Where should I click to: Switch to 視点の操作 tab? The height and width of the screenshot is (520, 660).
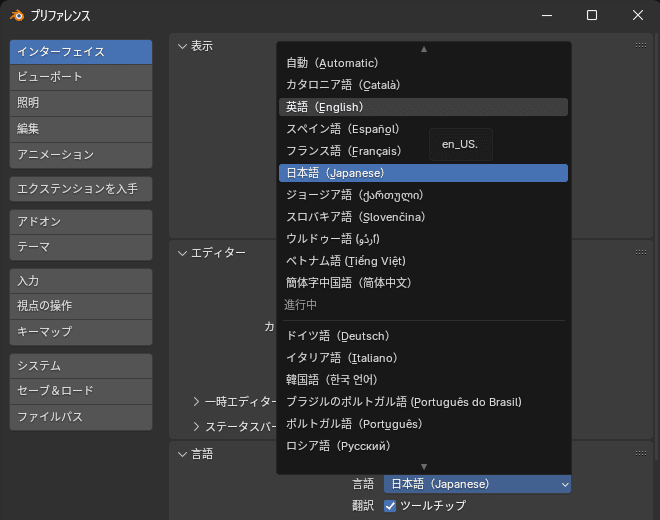(81, 306)
